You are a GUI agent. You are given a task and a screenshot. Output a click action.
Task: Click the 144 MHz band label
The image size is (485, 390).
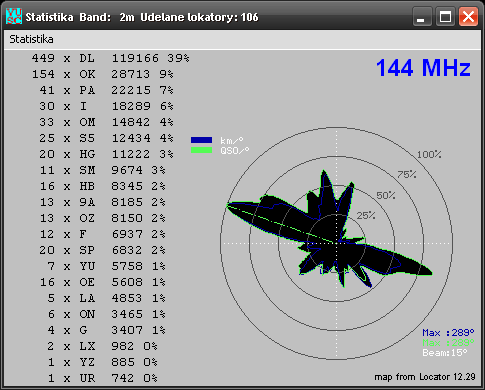[423, 68]
